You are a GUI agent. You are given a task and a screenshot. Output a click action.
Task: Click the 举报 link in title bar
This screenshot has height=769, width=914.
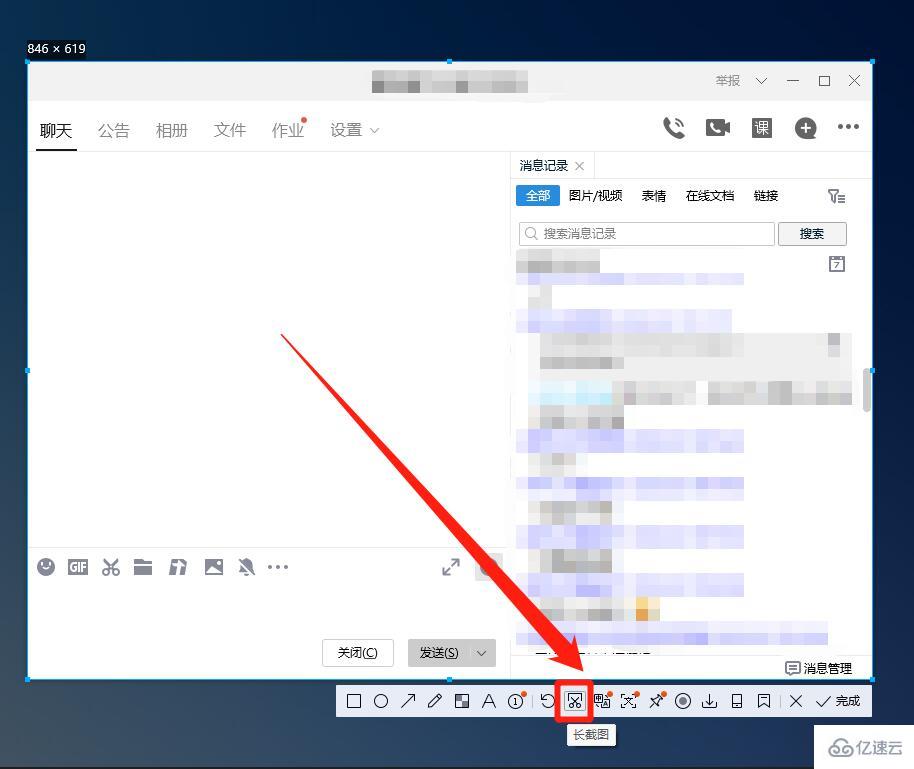point(727,80)
